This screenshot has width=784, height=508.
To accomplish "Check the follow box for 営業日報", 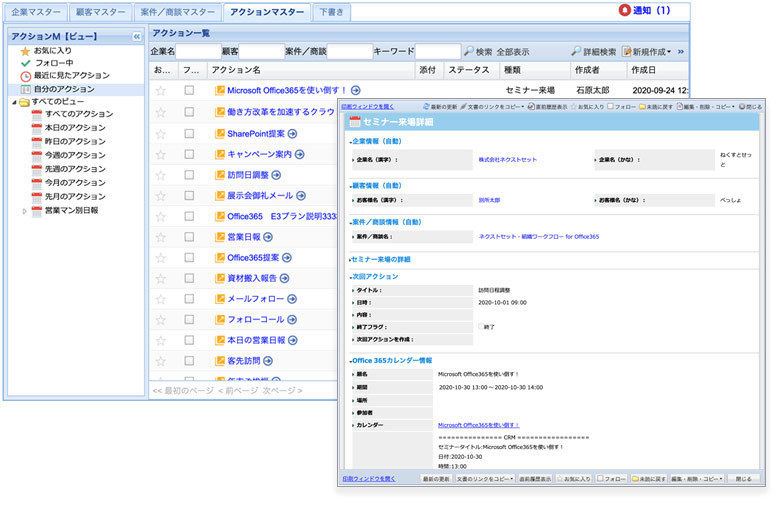I will coord(189,237).
